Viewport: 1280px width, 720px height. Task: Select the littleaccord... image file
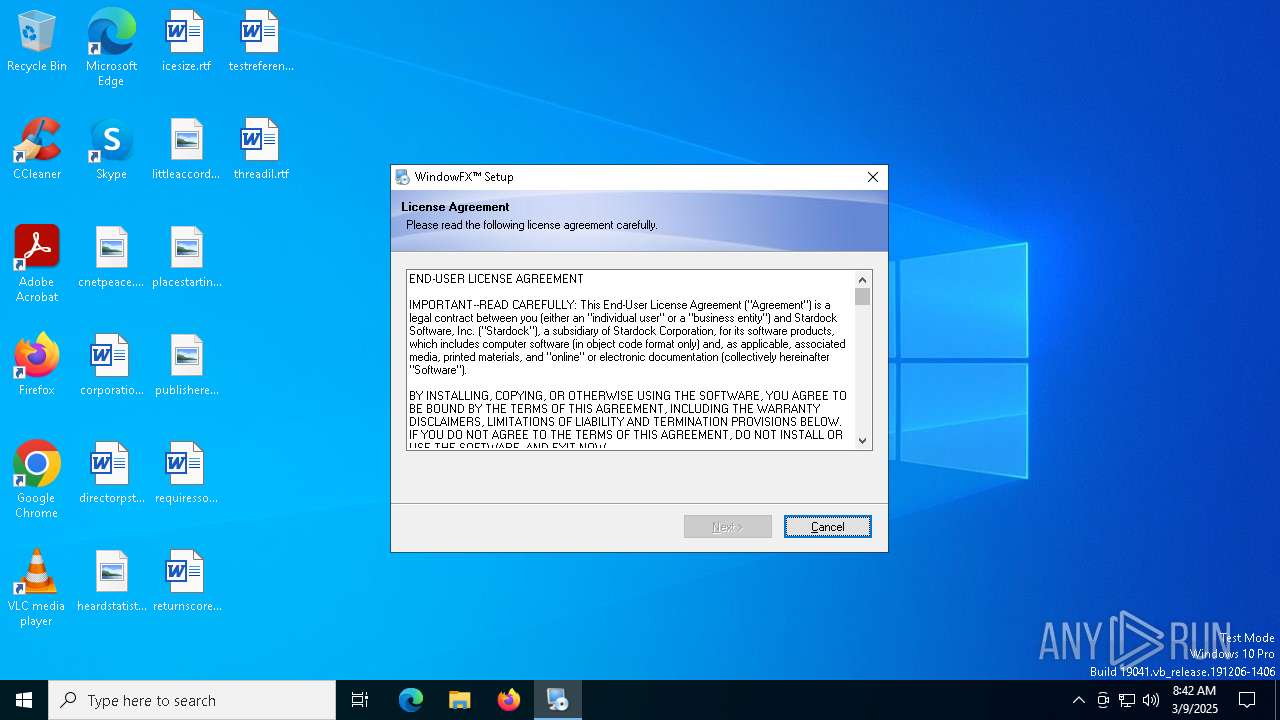pos(186,150)
